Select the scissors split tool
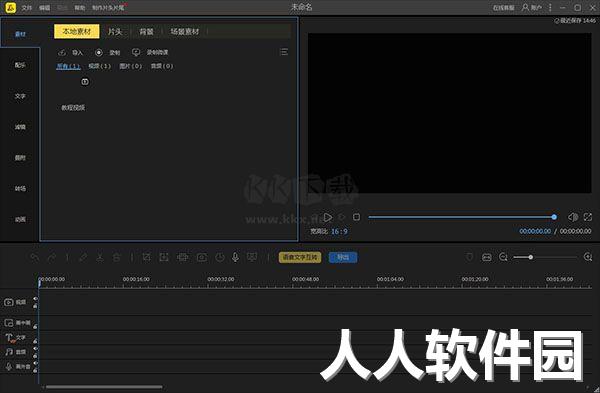The height and width of the screenshot is (393, 600). pos(100,258)
